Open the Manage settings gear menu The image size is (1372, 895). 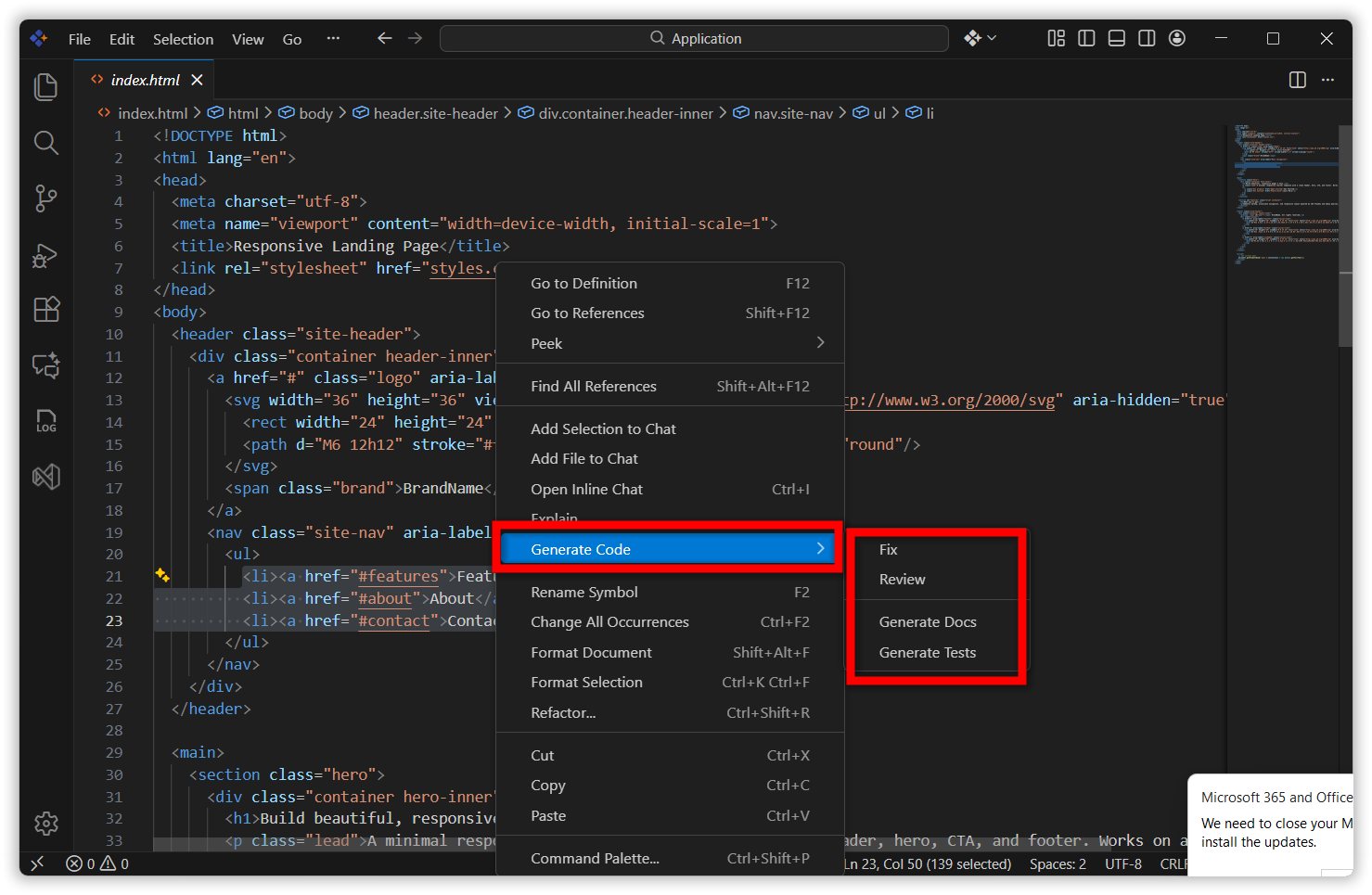[45, 824]
